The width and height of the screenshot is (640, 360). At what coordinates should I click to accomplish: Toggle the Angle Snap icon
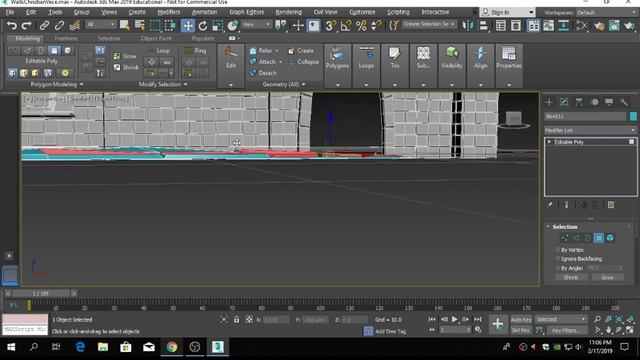[x=345, y=26]
